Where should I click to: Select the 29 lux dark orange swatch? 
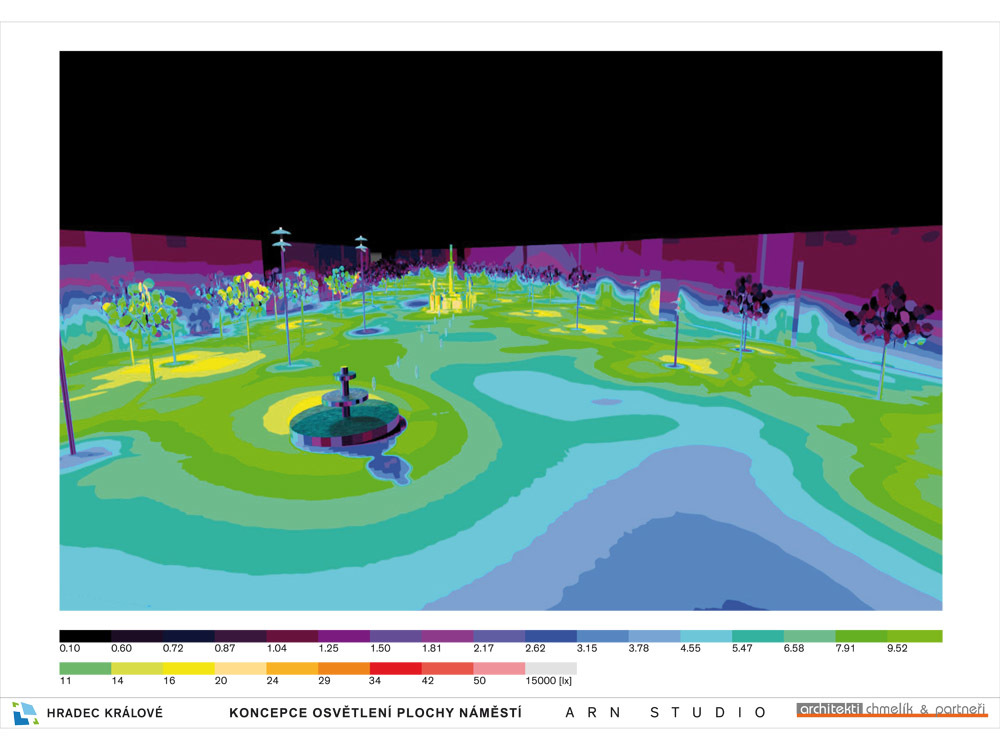[x=344, y=668]
